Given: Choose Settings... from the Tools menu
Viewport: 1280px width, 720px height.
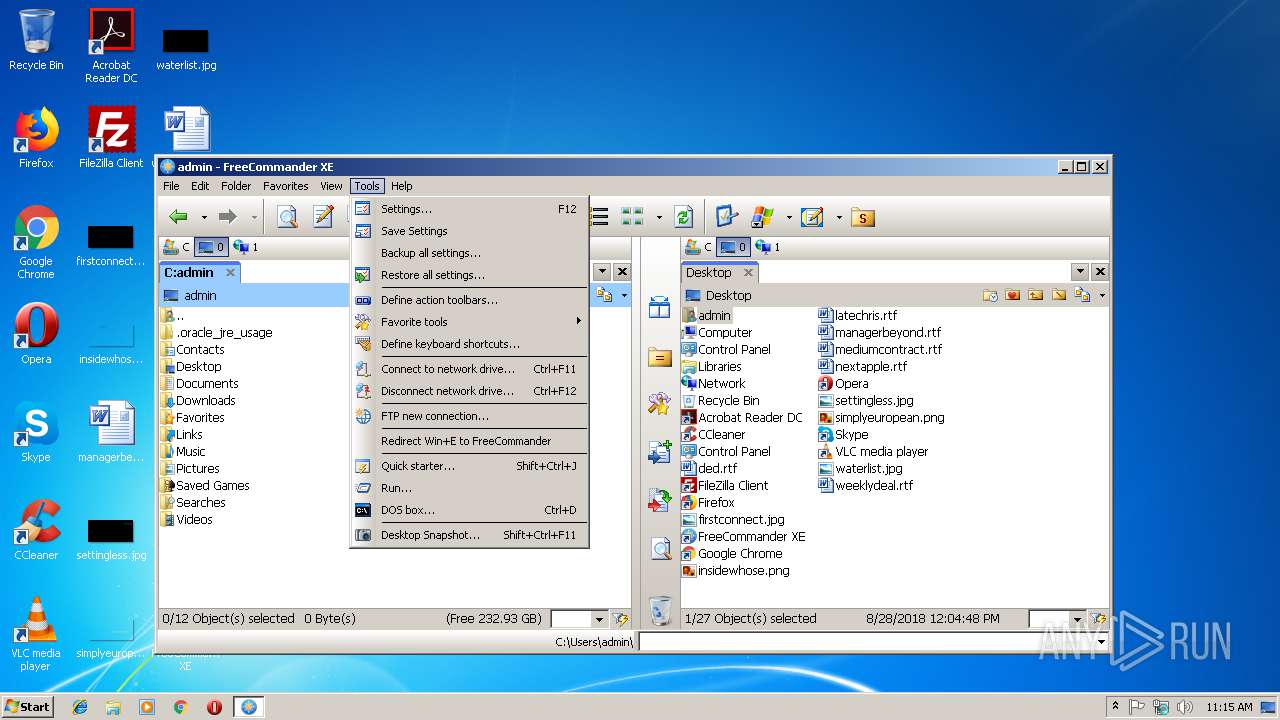Looking at the screenshot, I should pos(468,209).
